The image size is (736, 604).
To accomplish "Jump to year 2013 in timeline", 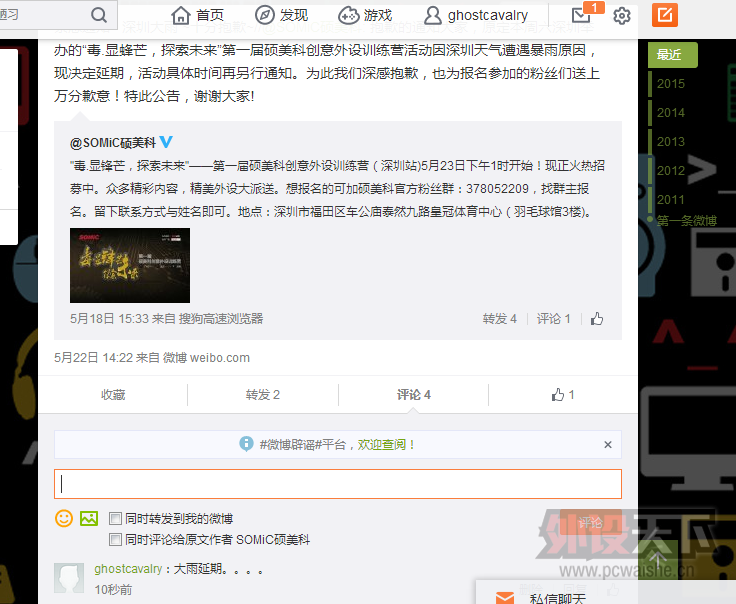I will tap(671, 141).
